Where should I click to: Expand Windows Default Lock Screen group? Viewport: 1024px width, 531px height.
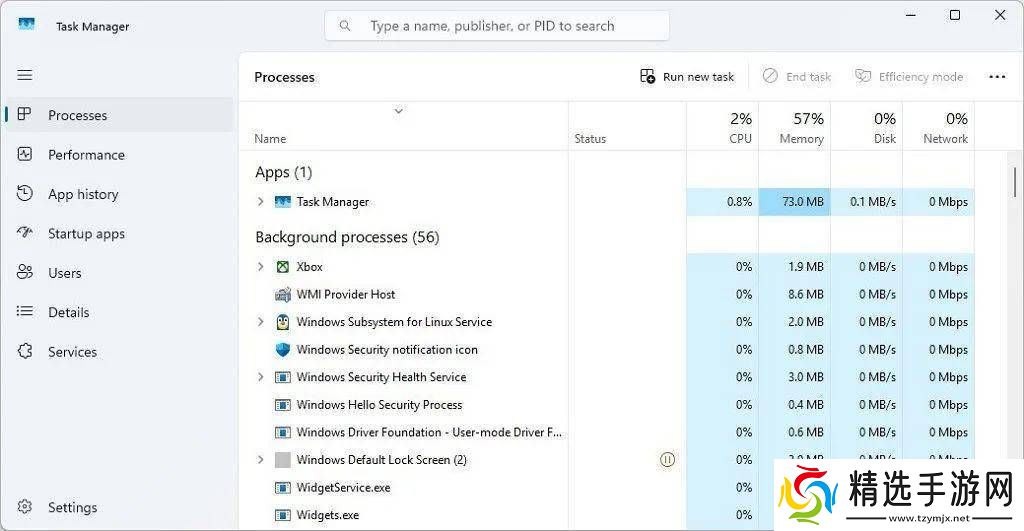[261, 460]
